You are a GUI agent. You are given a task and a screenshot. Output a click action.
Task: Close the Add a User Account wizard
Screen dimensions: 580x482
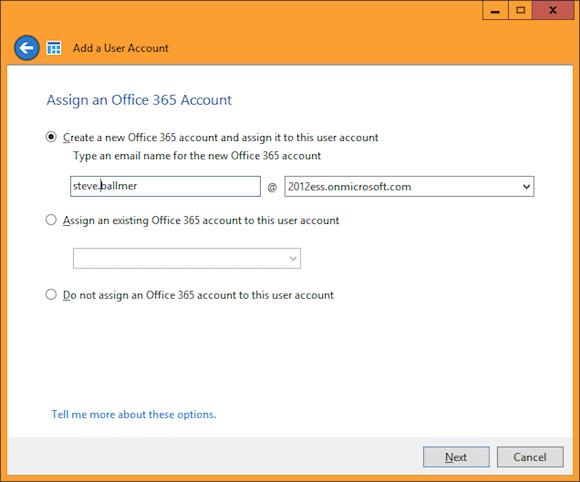pos(553,10)
